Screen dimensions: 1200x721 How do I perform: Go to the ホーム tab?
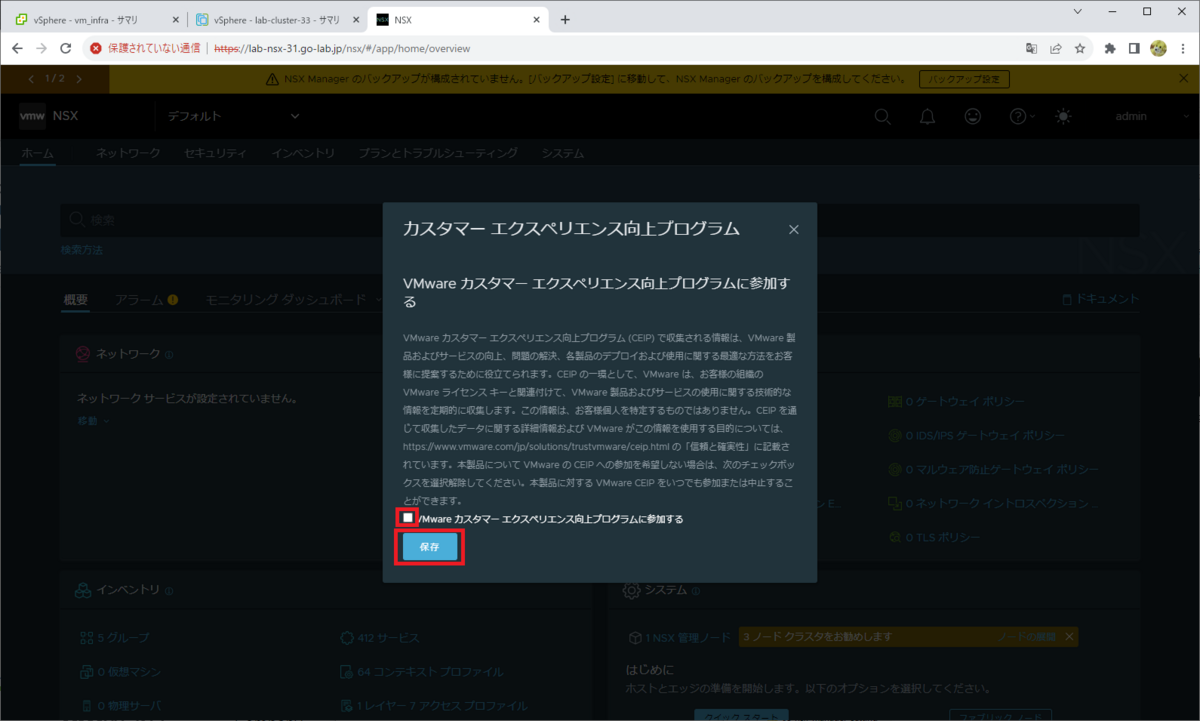pyautogui.click(x=38, y=153)
